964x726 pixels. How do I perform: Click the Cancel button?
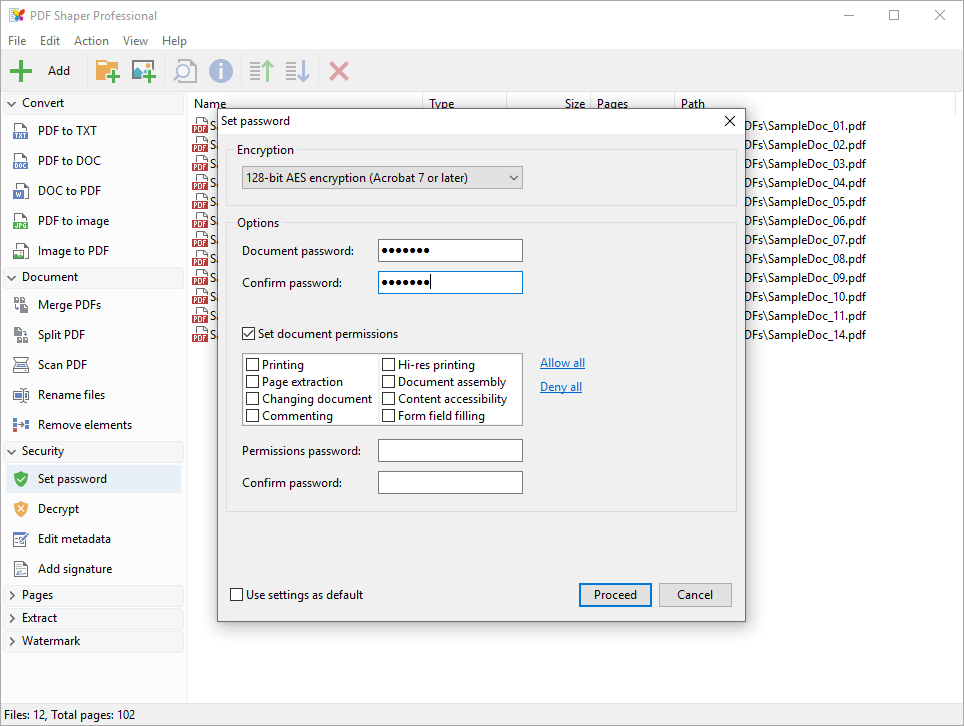[x=695, y=595]
